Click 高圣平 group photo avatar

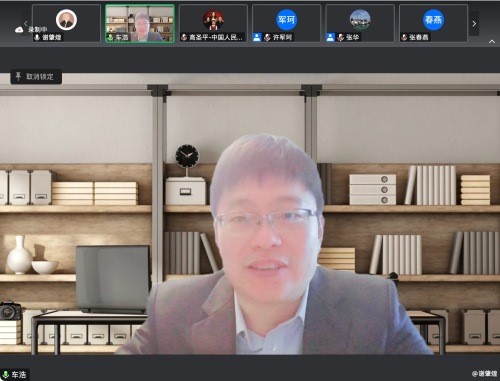(x=213, y=20)
